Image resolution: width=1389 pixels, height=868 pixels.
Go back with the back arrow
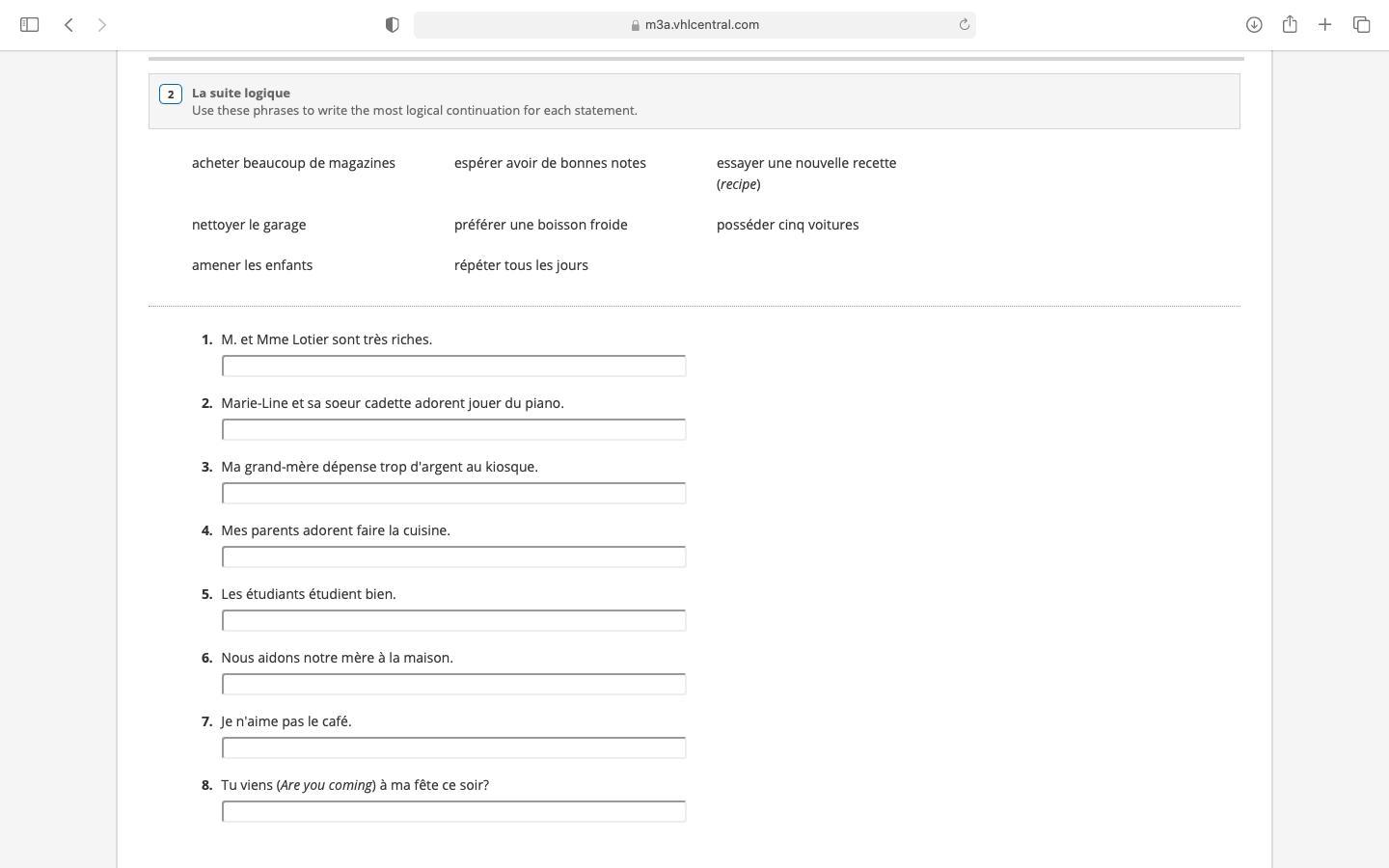click(68, 25)
